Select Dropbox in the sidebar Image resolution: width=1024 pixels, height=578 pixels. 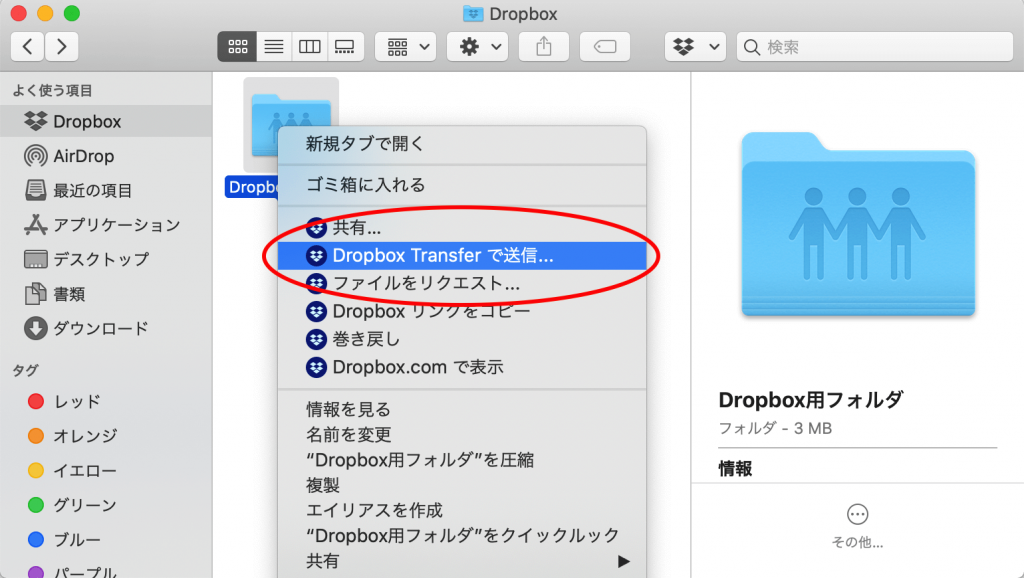point(106,121)
